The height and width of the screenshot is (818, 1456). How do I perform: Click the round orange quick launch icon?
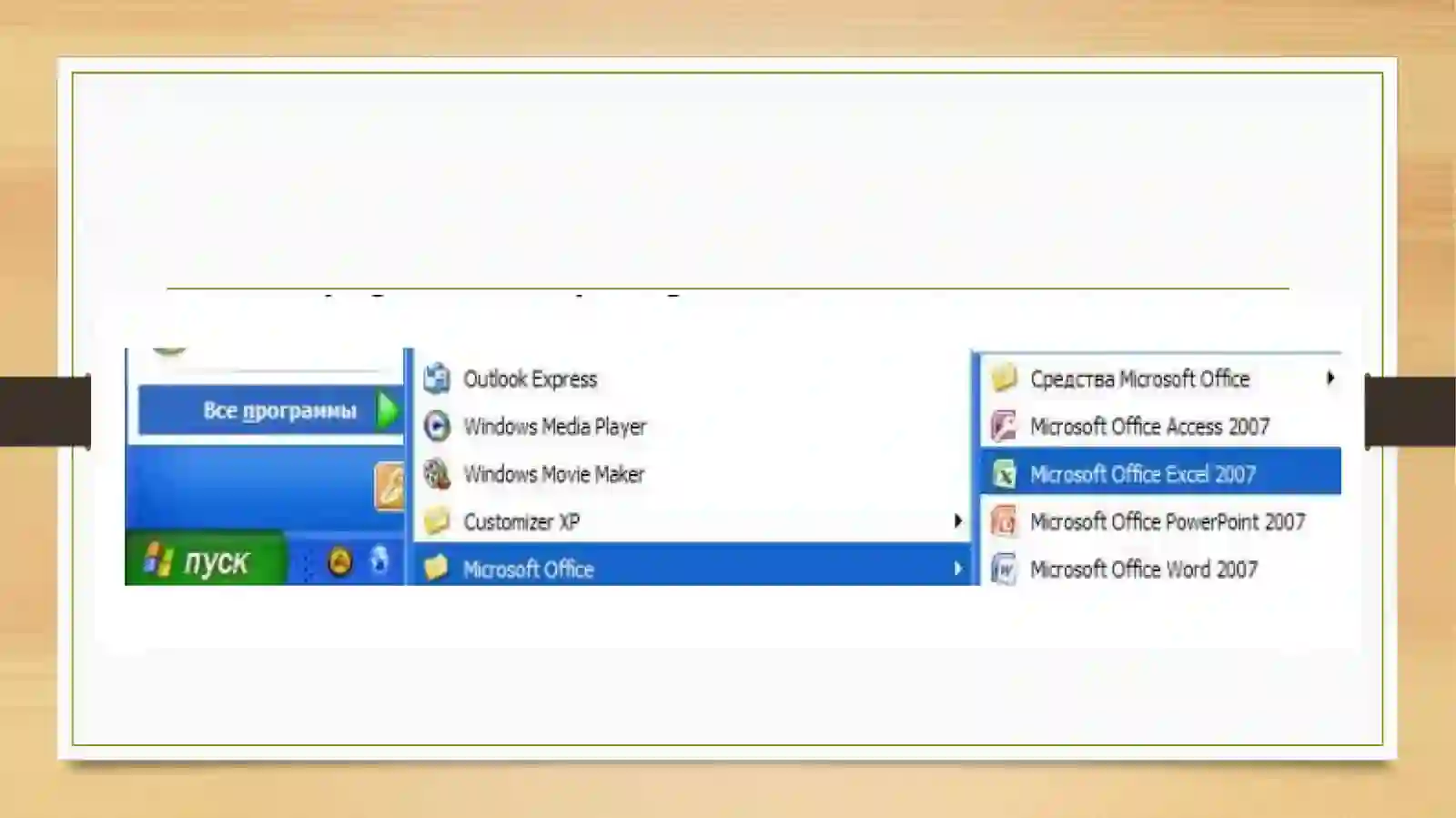click(x=340, y=561)
